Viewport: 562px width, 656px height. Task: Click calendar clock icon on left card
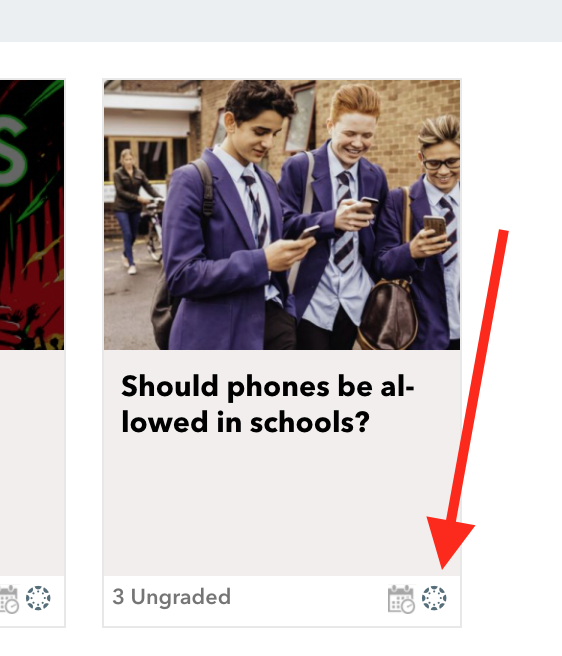pyautogui.click(x=9, y=599)
